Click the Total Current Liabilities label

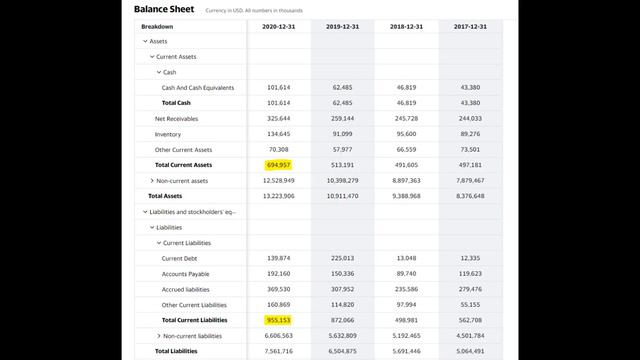pyautogui.click(x=194, y=320)
